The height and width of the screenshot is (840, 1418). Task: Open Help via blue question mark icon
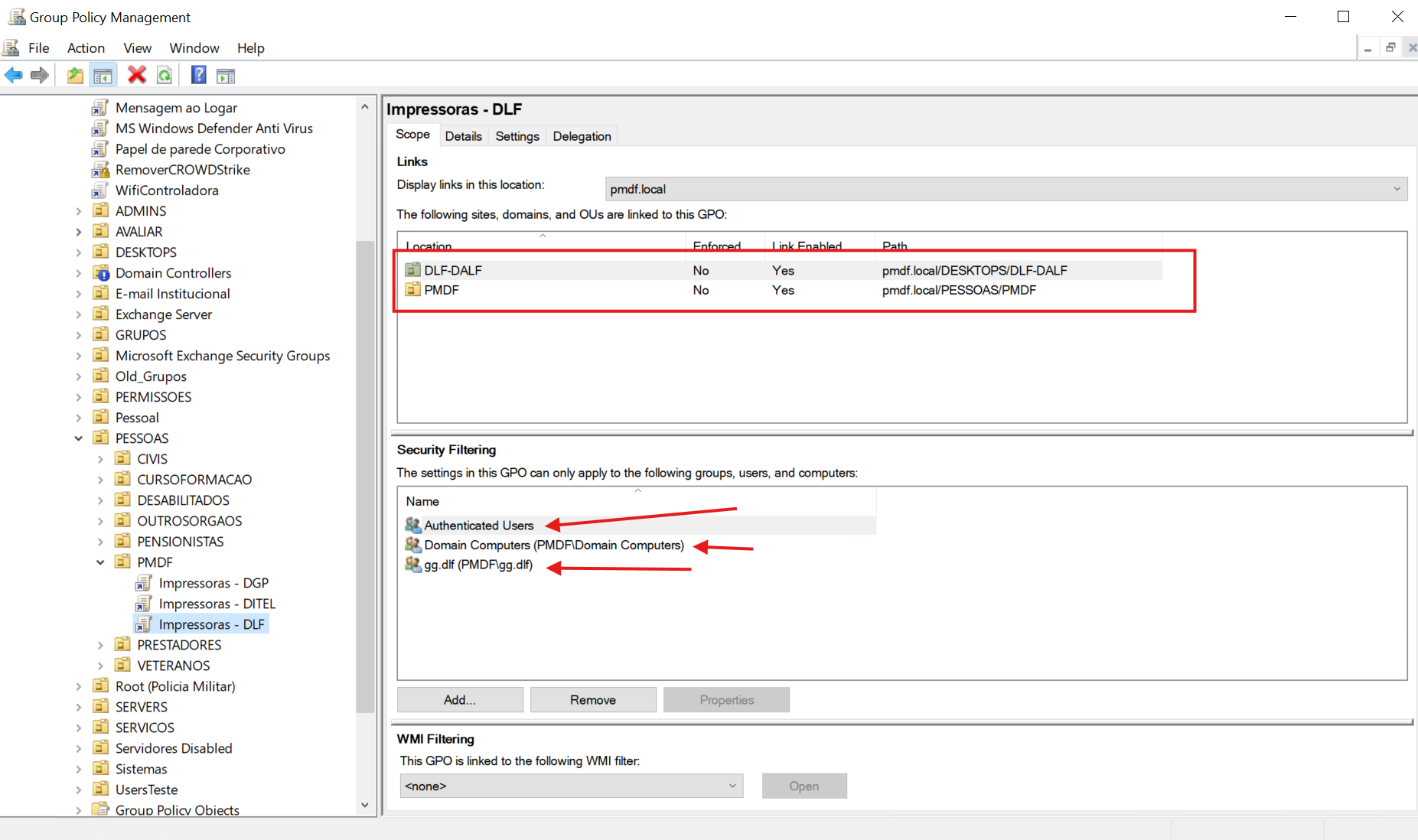tap(198, 75)
